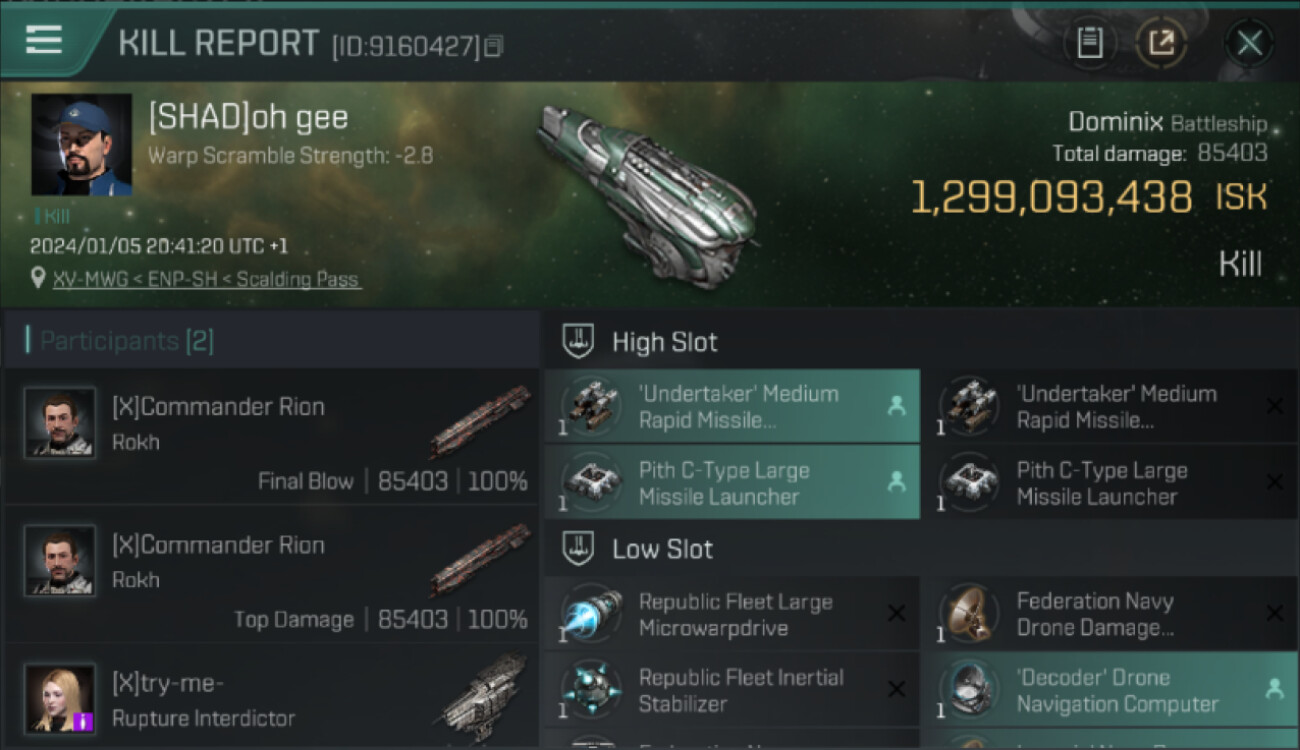1300x750 pixels.
Task: Open the clipboard report icon
Action: coord(1090,43)
